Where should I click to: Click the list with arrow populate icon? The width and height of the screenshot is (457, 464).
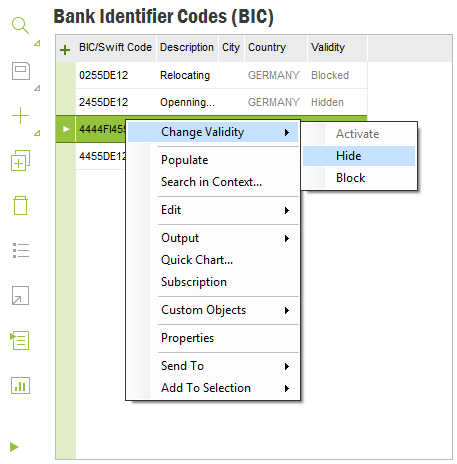(20, 340)
